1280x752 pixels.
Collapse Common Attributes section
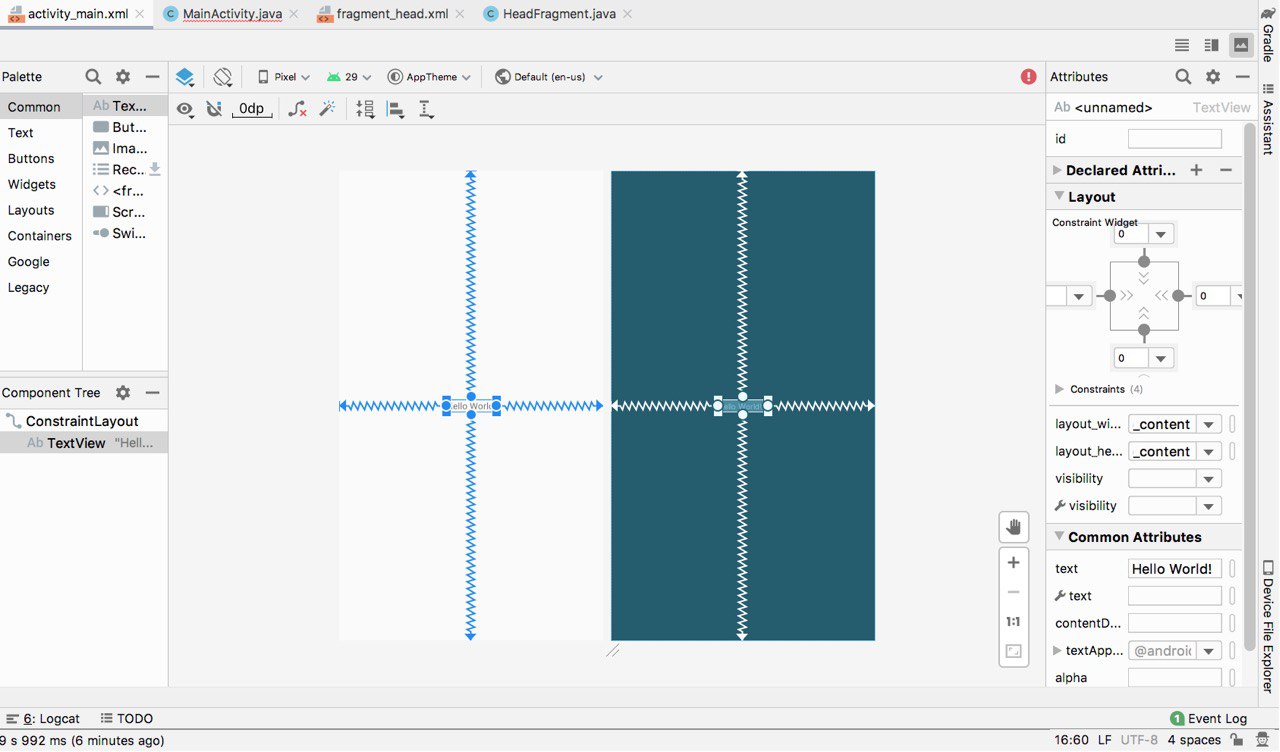pyautogui.click(x=1059, y=537)
